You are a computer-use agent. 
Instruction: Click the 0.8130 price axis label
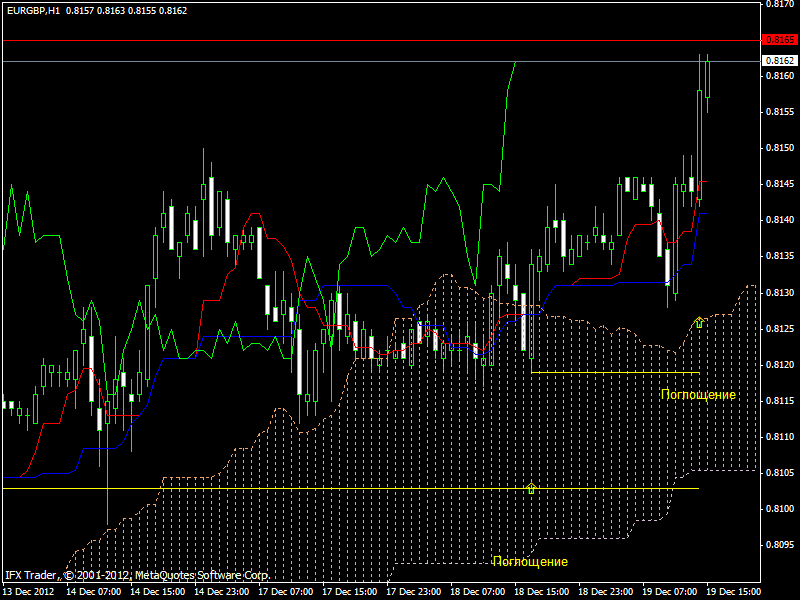click(778, 293)
